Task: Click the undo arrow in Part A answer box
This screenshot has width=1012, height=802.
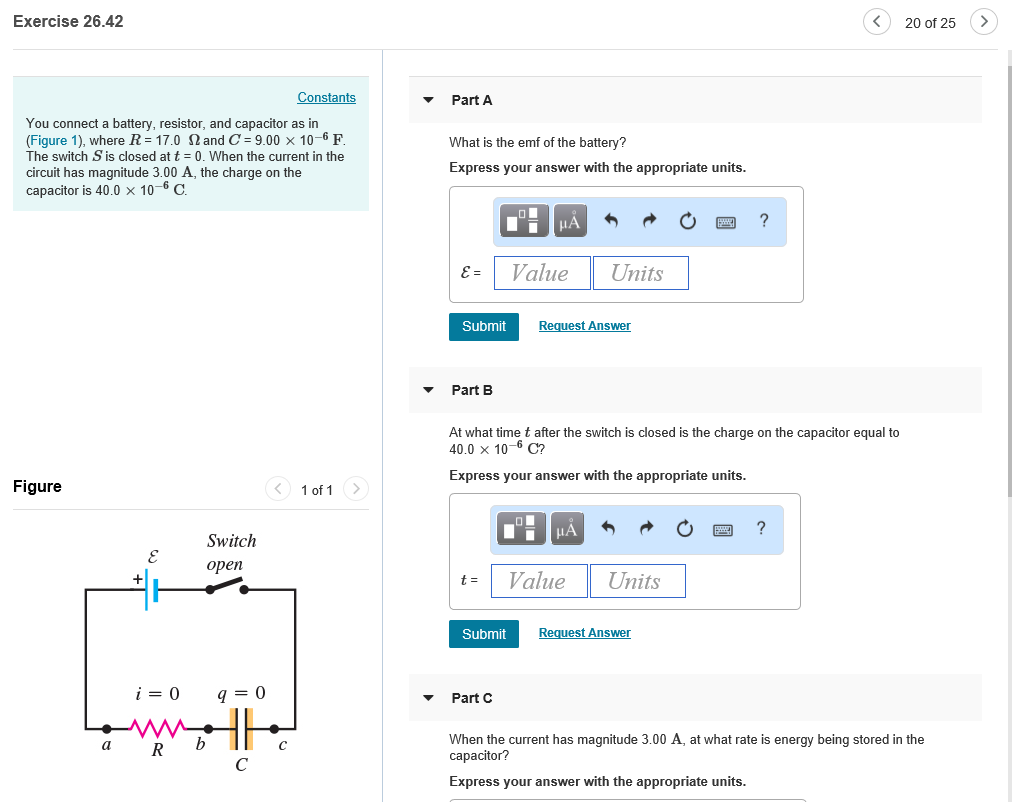Action: [611, 220]
